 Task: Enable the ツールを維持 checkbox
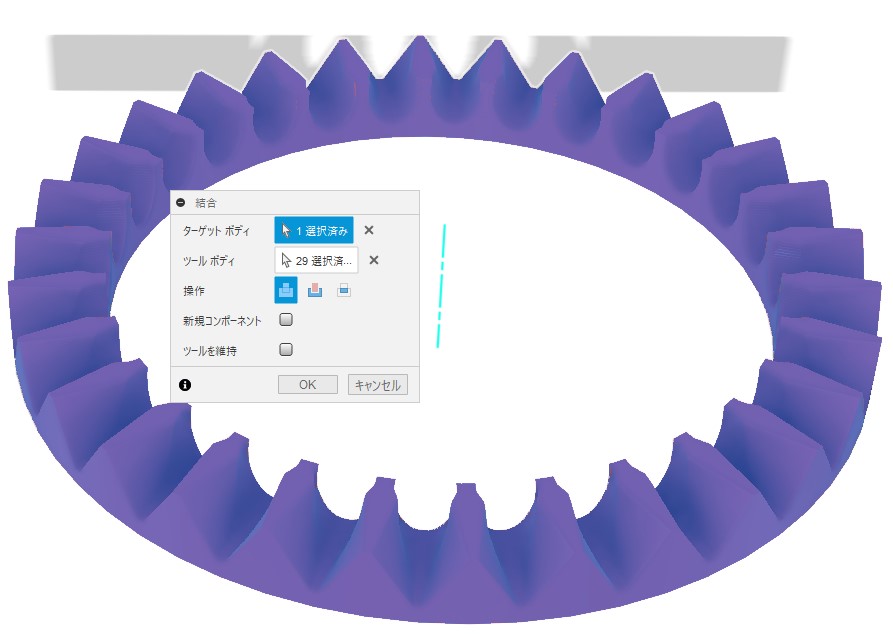[x=286, y=349]
